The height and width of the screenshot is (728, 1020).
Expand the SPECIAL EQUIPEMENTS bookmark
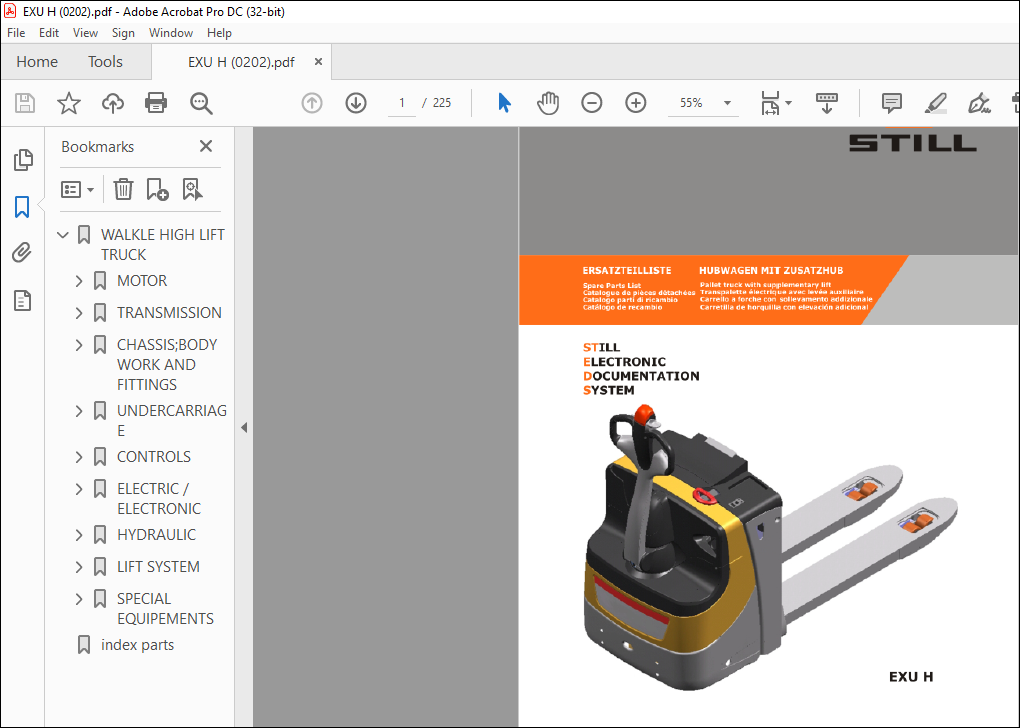[79, 599]
